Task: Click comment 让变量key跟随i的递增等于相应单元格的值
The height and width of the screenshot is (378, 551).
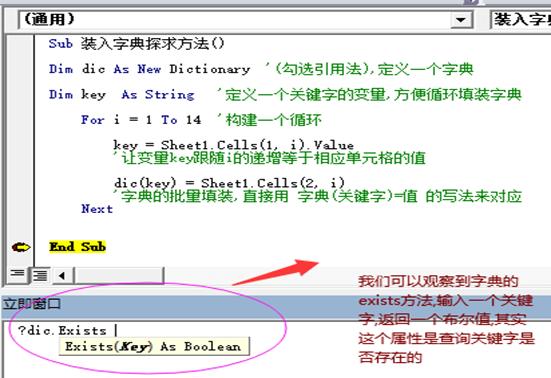Action: click(269, 158)
